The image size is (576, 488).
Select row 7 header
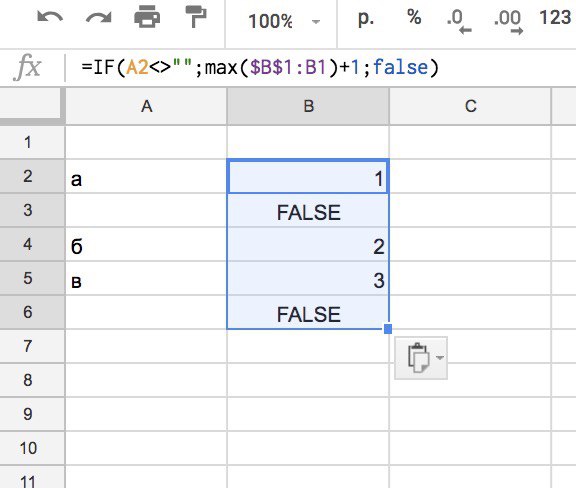(x=32, y=346)
